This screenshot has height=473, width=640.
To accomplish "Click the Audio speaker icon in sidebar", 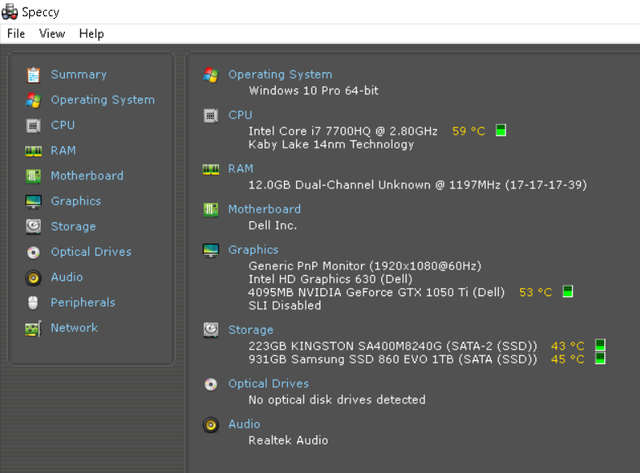I will (x=33, y=278).
